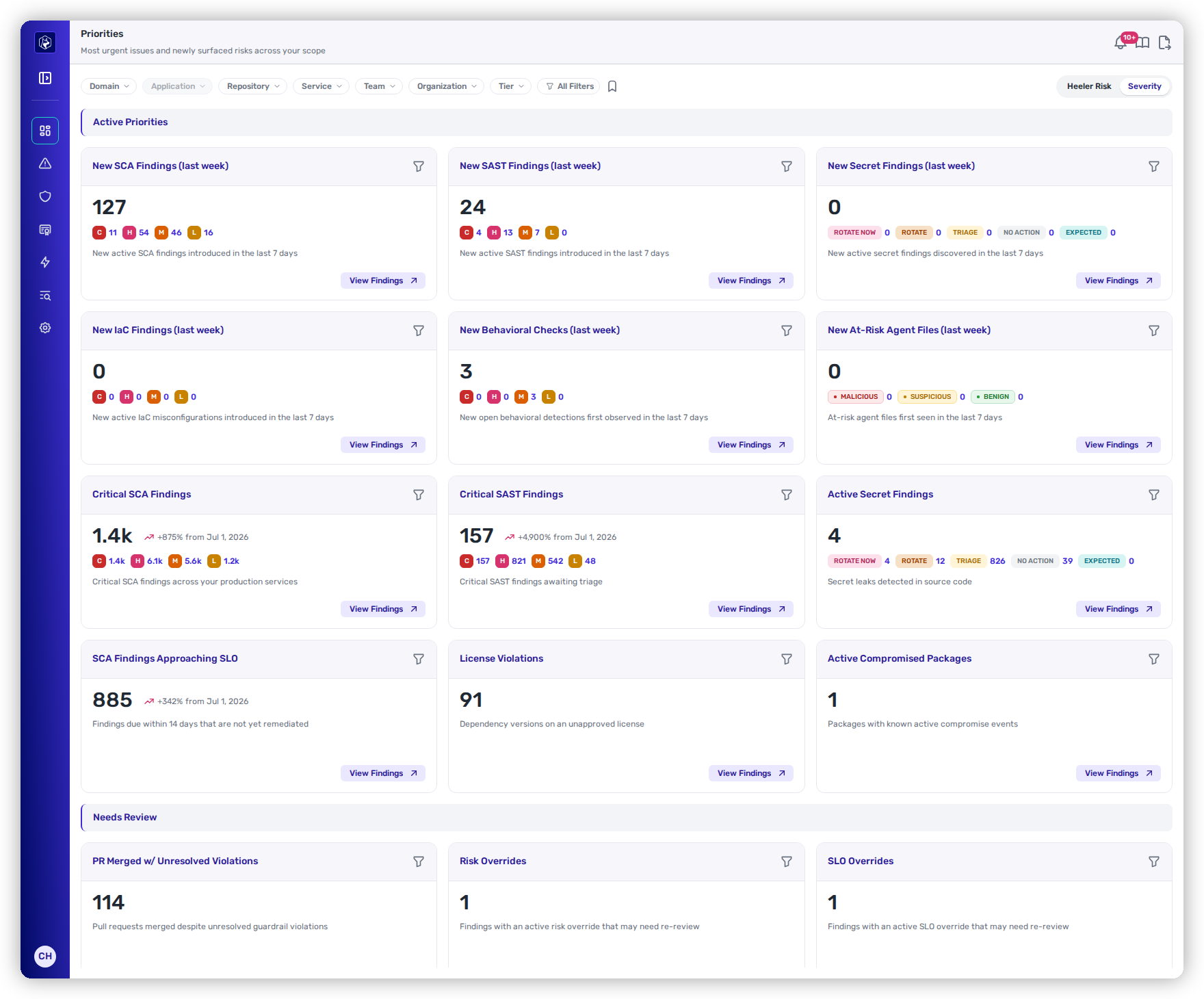
Task: Click the bookmark icon beside All Filters
Action: [x=612, y=86]
